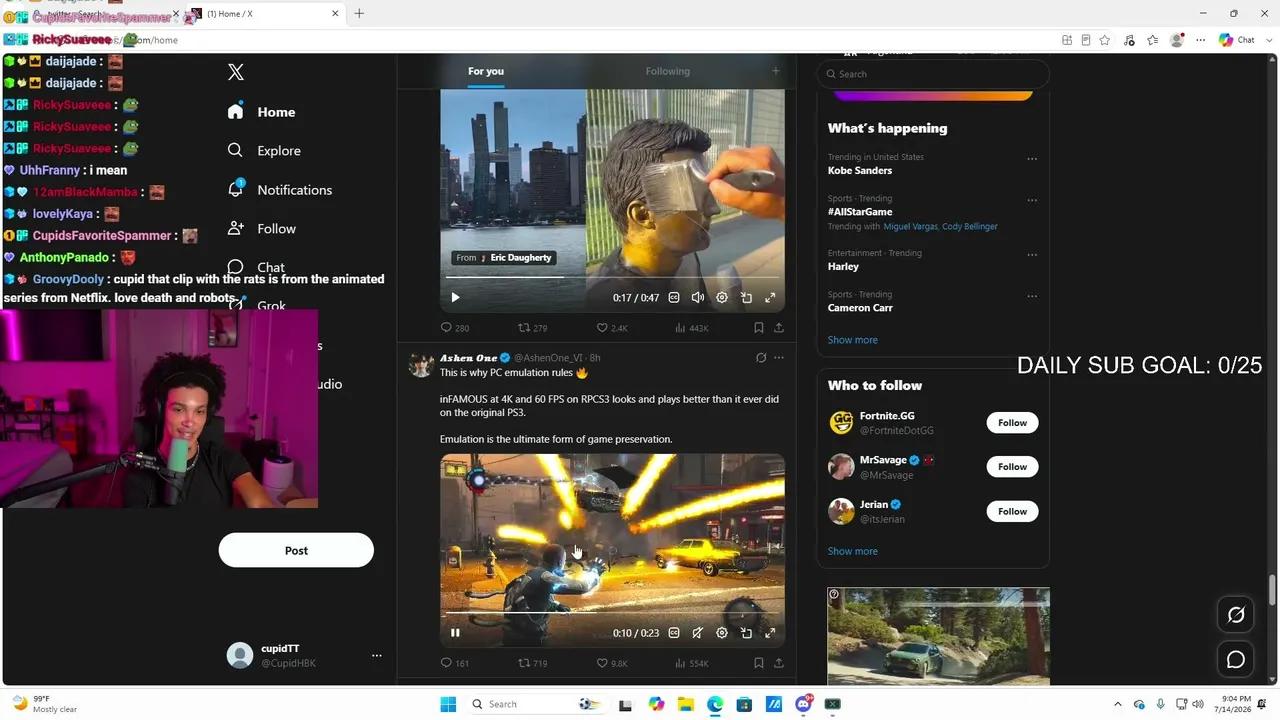This screenshot has height=720, width=1280.
Task: Repost the post with 719 reposts
Action: coord(532,663)
